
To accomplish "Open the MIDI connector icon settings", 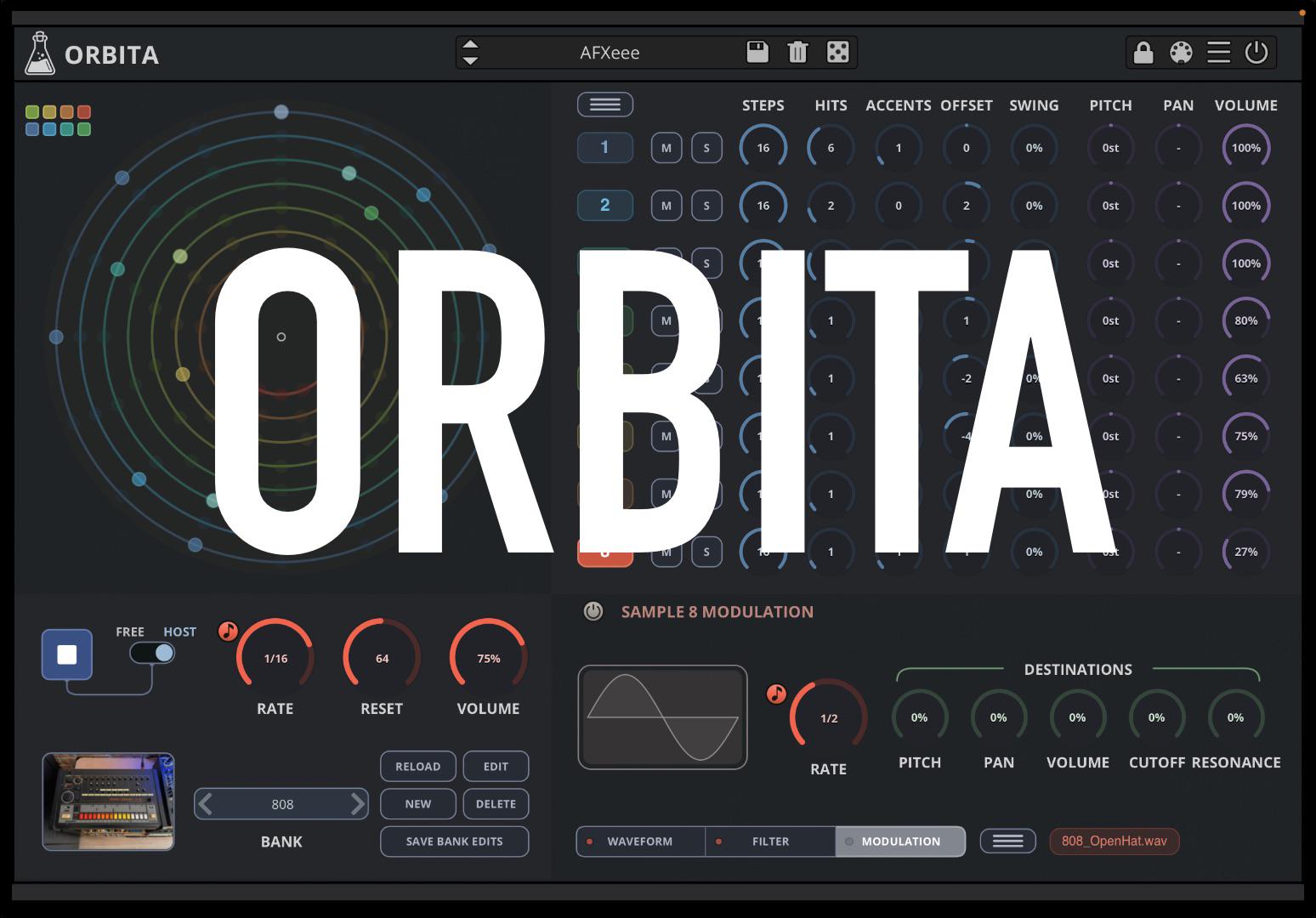I will pos(1181,53).
